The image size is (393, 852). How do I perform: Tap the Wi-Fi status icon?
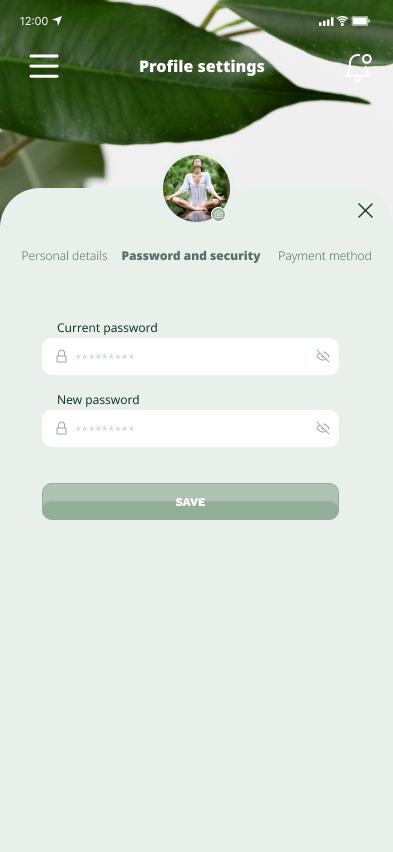[x=342, y=21]
